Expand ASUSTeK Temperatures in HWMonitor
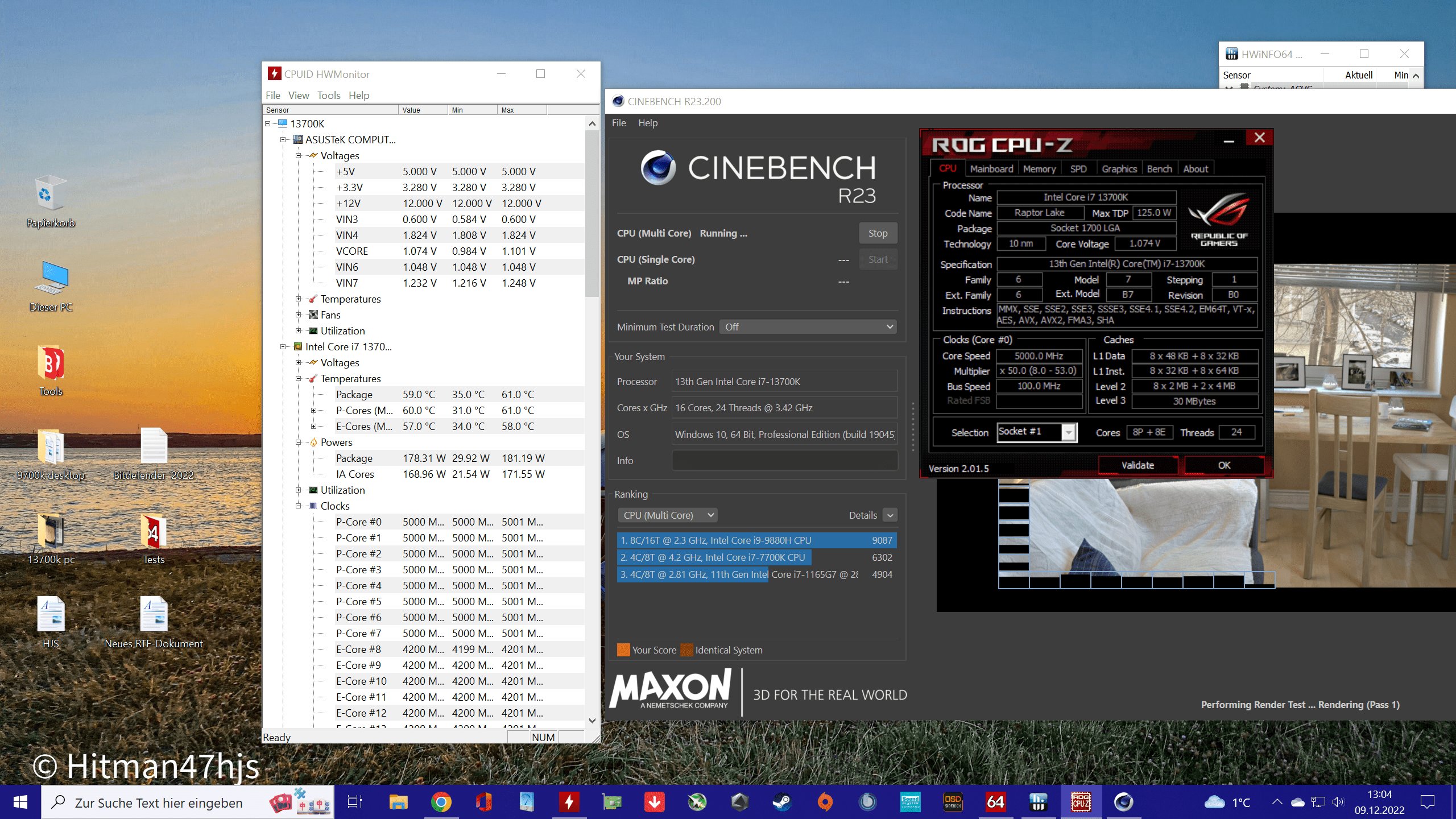This screenshot has width=1456, height=819. coord(298,299)
